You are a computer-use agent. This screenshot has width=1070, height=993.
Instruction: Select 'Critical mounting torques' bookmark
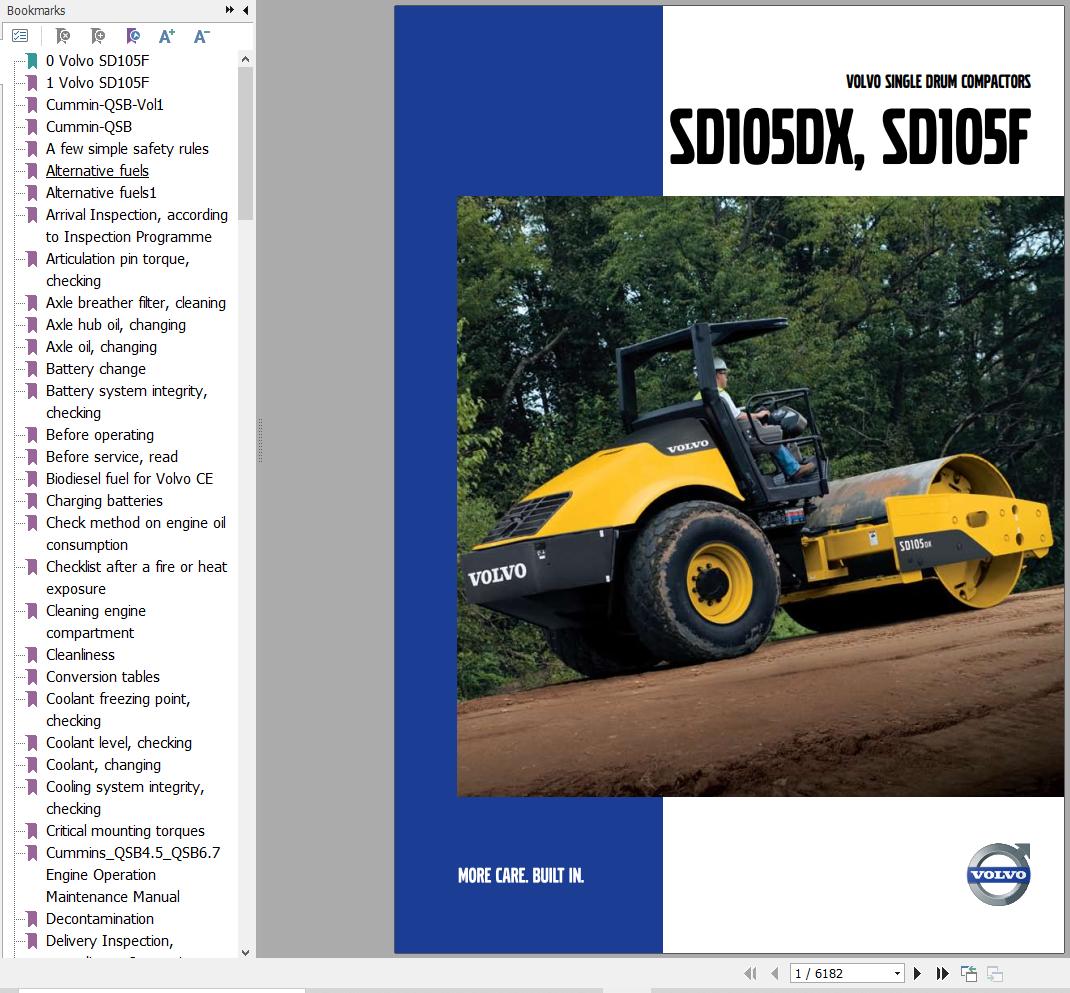click(x=125, y=831)
